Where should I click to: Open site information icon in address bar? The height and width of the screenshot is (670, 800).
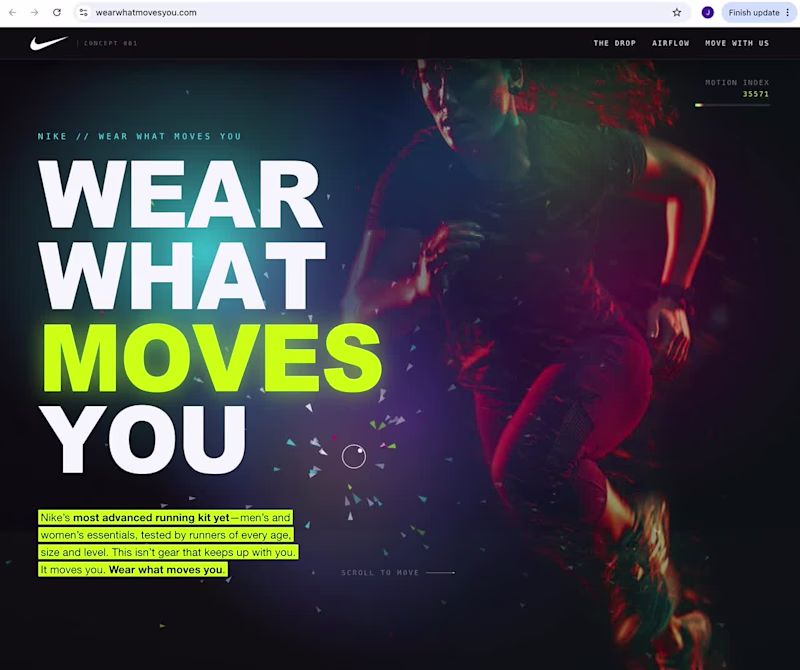84,12
